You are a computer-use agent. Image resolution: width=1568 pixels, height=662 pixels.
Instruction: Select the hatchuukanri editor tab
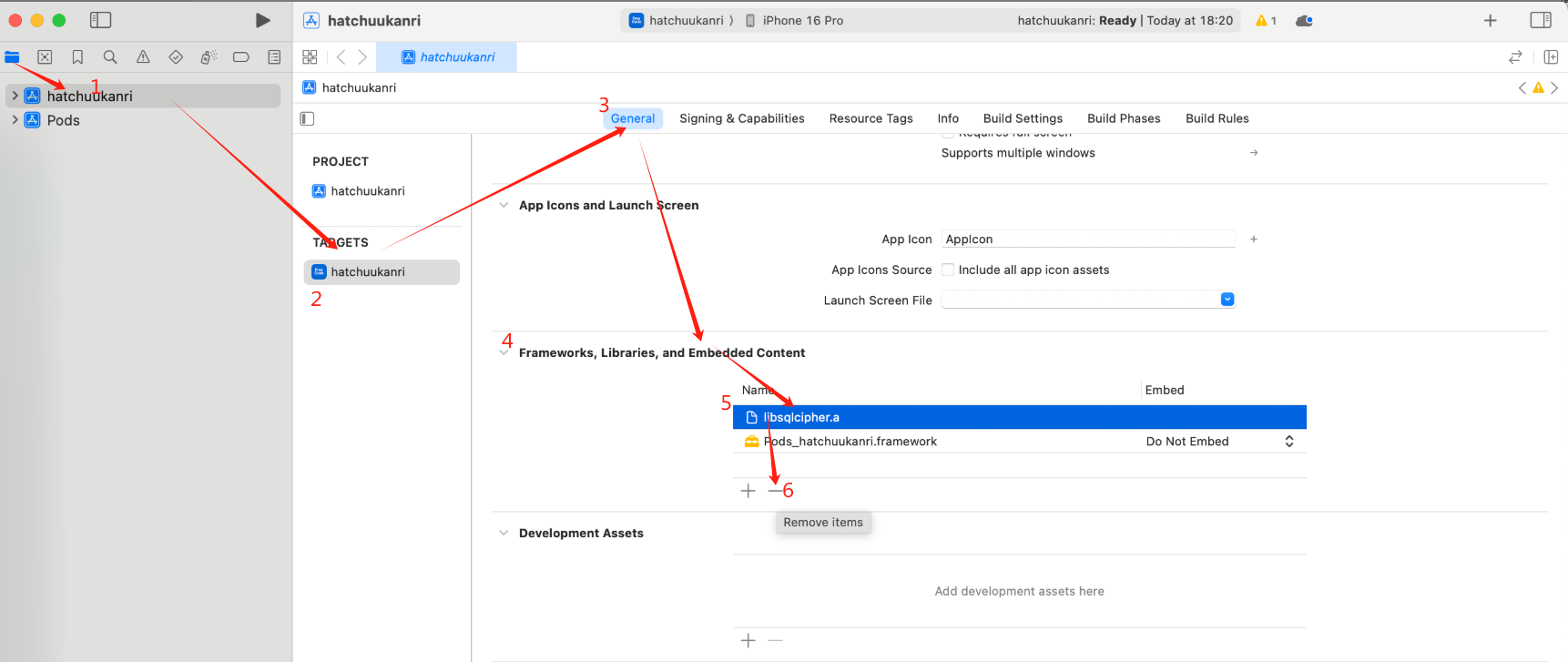pos(446,57)
